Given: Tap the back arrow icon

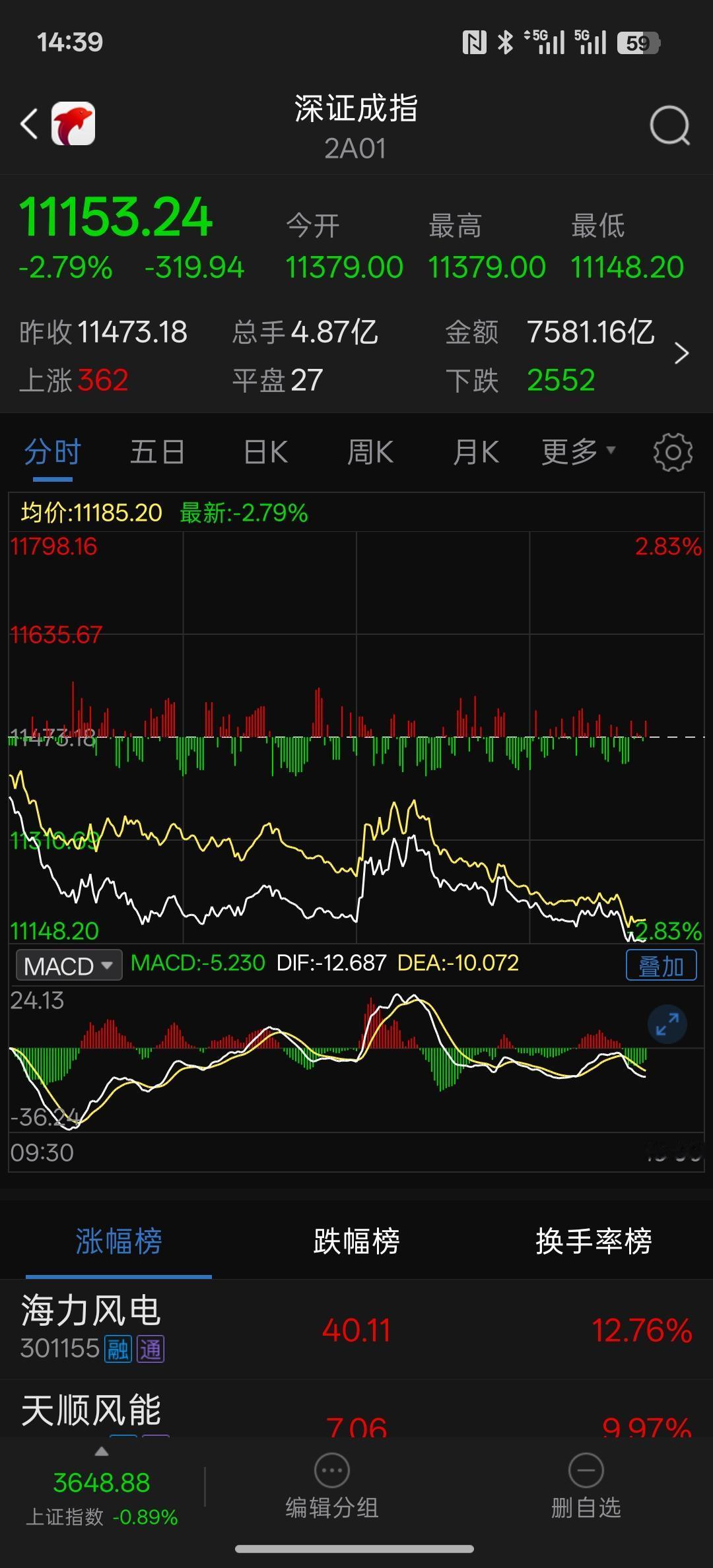Looking at the screenshot, I should pyautogui.click(x=29, y=123).
